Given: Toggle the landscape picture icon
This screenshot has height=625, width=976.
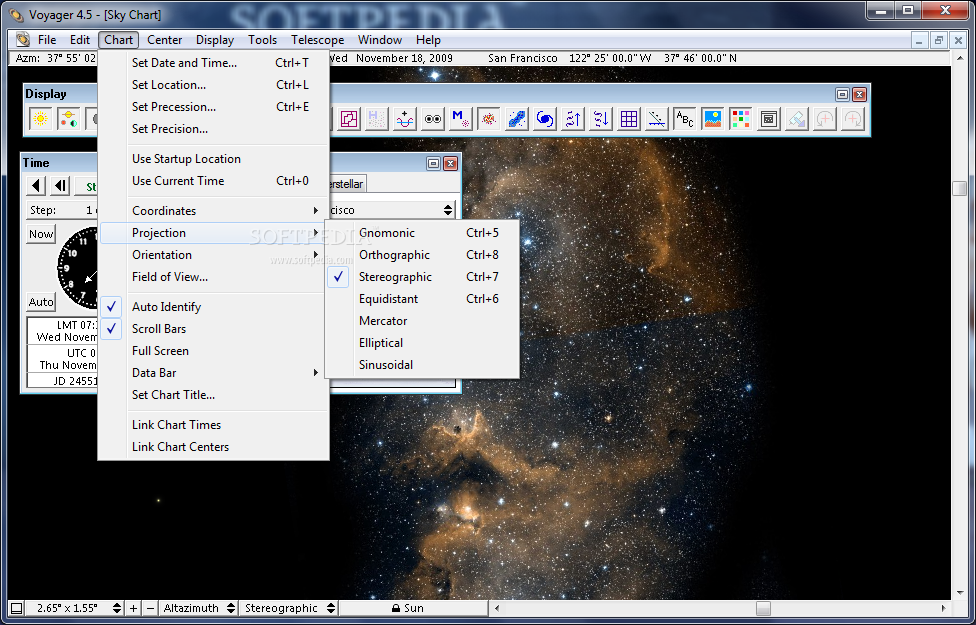Looking at the screenshot, I should point(713,118).
